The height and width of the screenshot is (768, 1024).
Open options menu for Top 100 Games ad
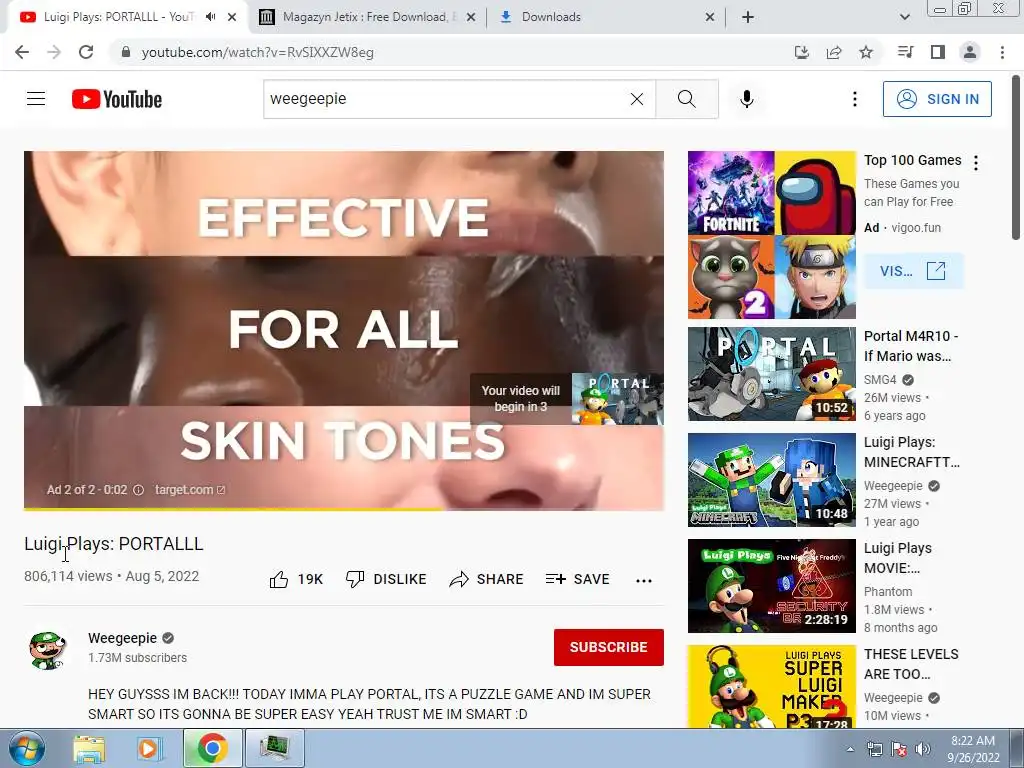976,163
